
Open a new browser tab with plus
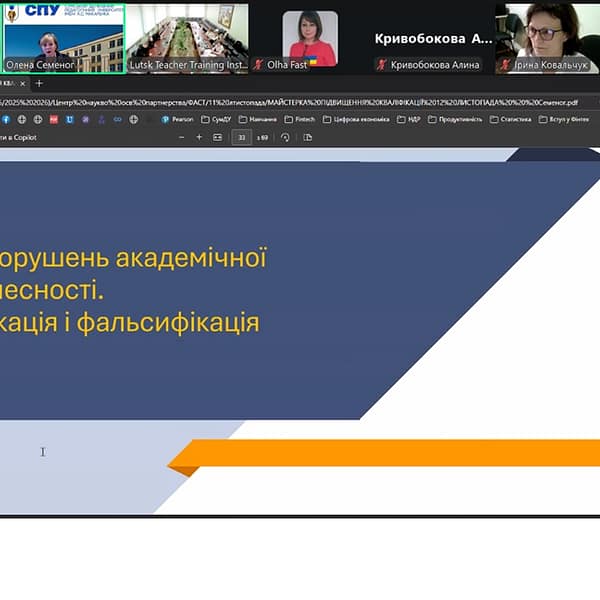tap(40, 83)
